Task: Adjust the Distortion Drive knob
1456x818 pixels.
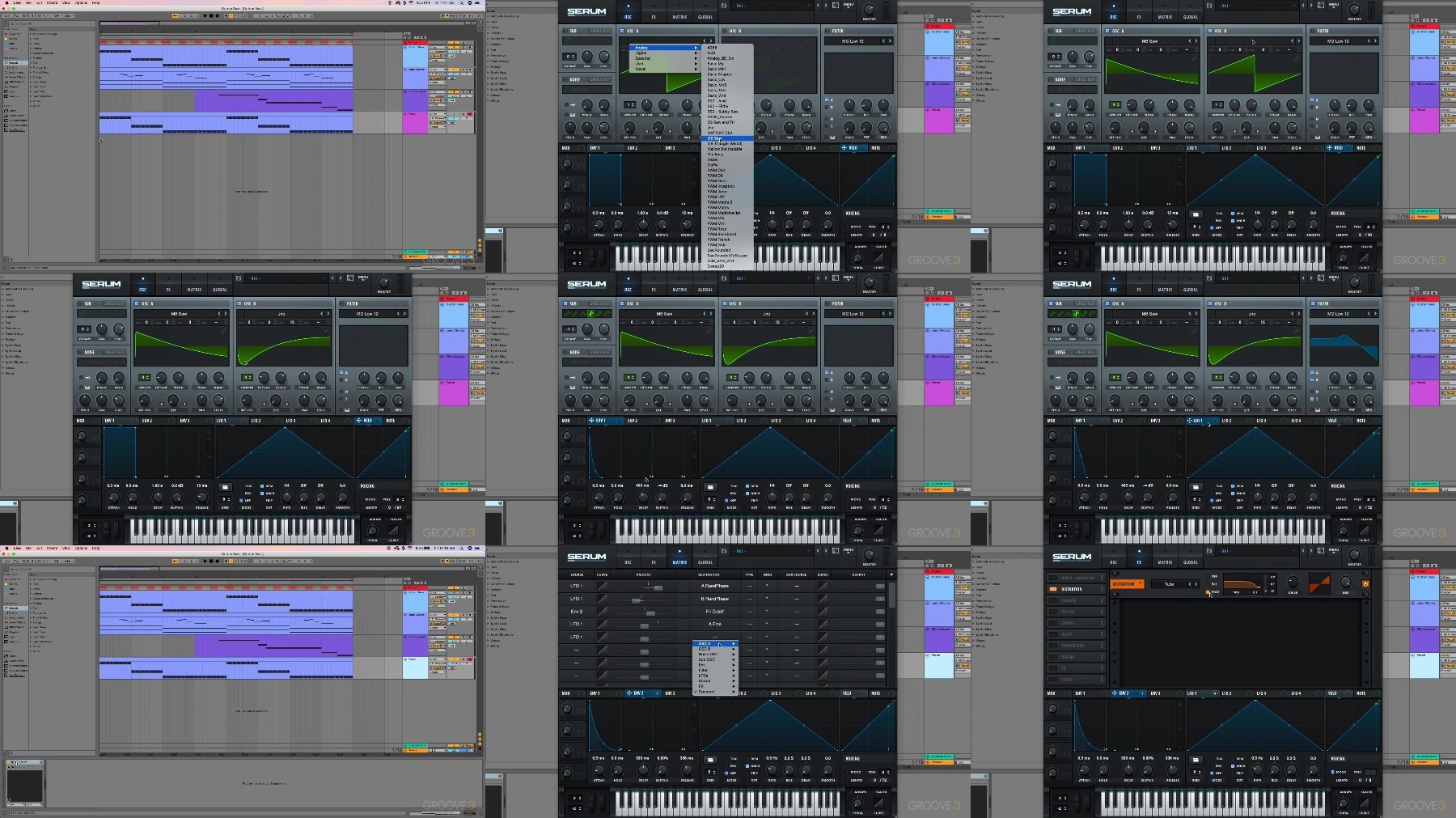Action: coord(1293,583)
